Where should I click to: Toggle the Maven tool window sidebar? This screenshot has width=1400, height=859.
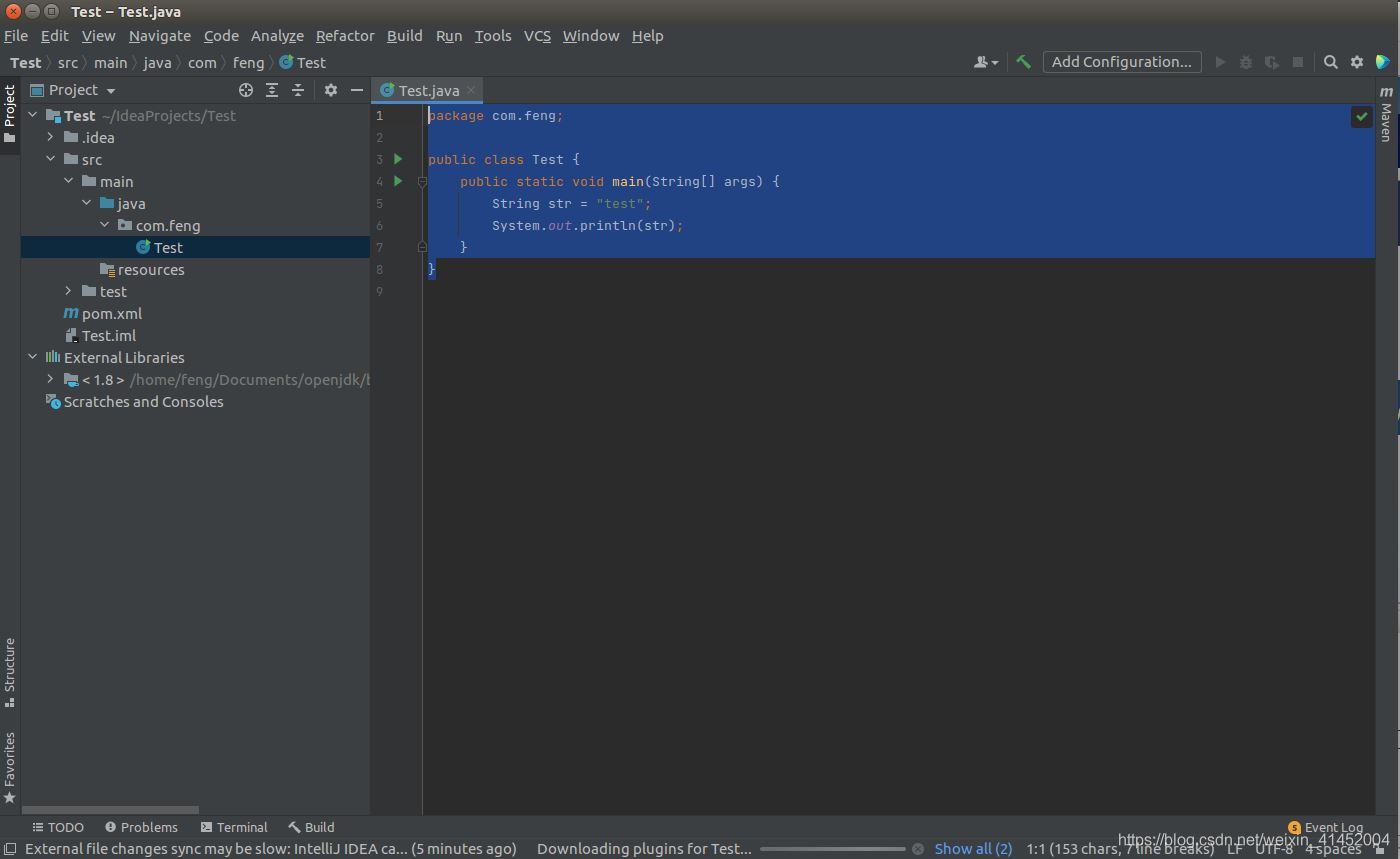point(1386,114)
